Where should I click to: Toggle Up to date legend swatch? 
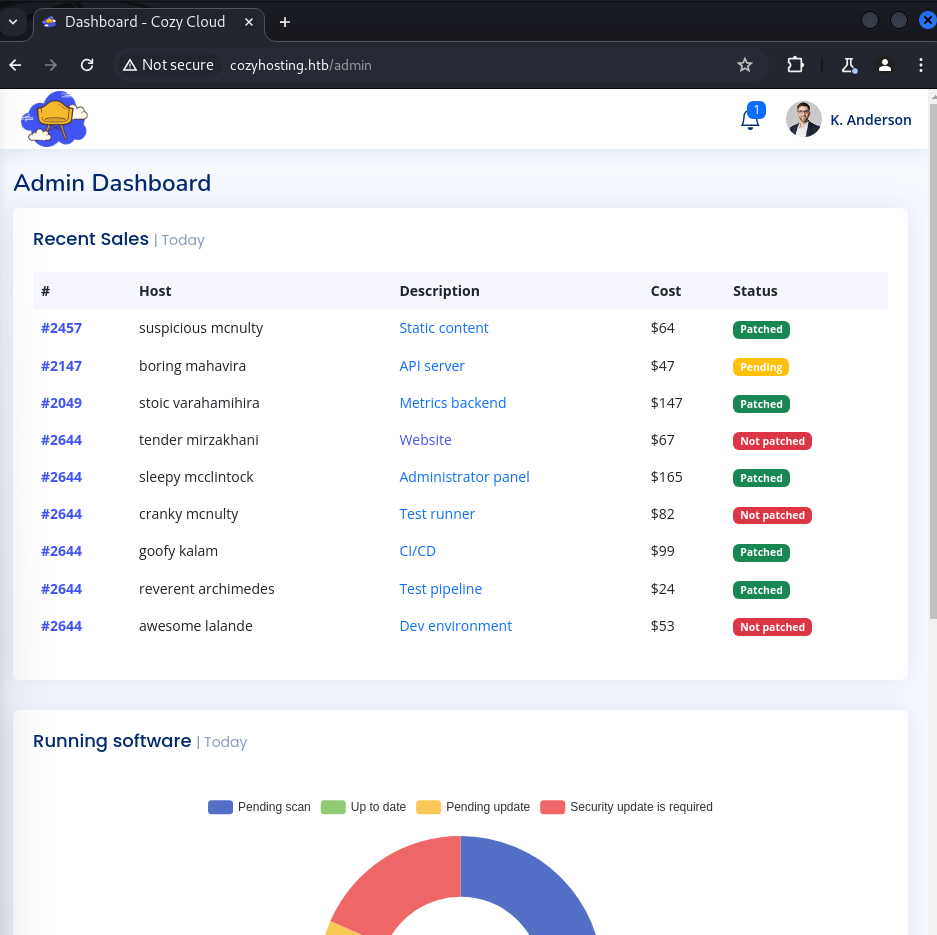click(x=333, y=807)
